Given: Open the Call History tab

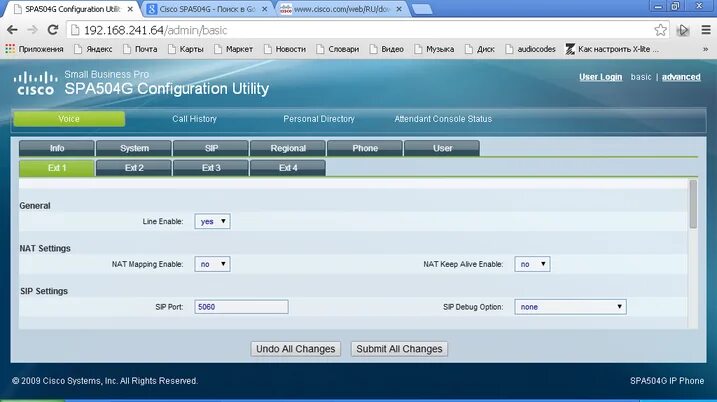Looking at the screenshot, I should coord(194,119).
